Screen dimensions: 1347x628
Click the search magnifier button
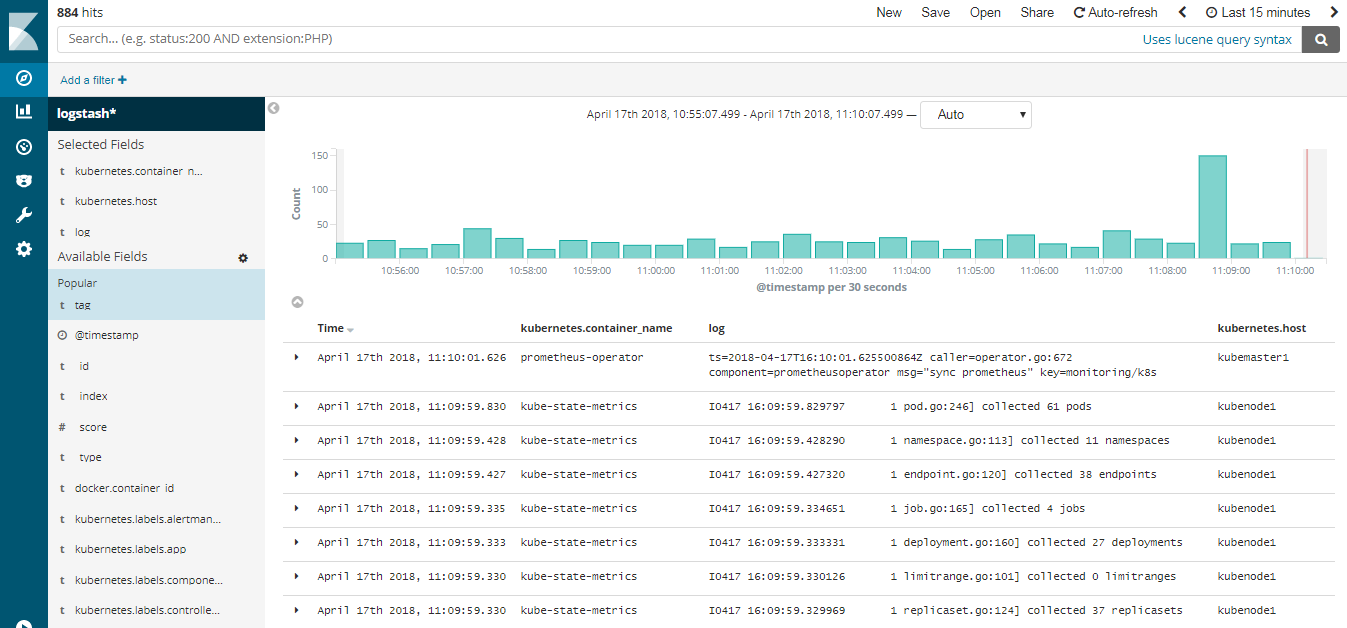(1321, 39)
